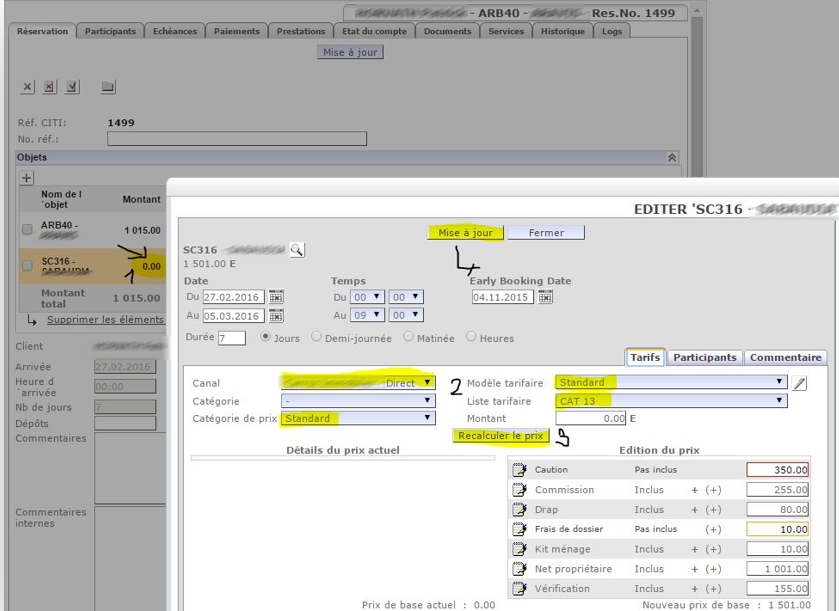The height and width of the screenshot is (611, 839).
Task: Click the magnifier icon next to SC316
Action: point(297,249)
